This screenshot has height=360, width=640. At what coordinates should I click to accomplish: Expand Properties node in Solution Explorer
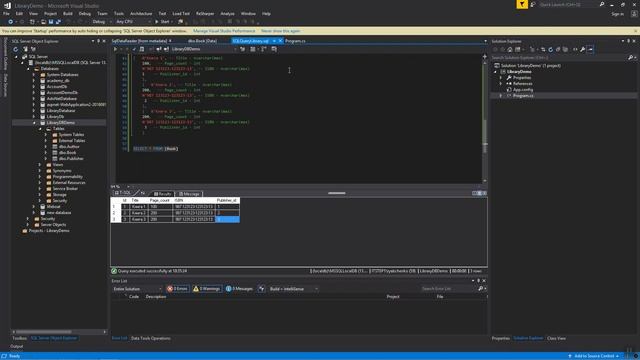click(x=501, y=78)
